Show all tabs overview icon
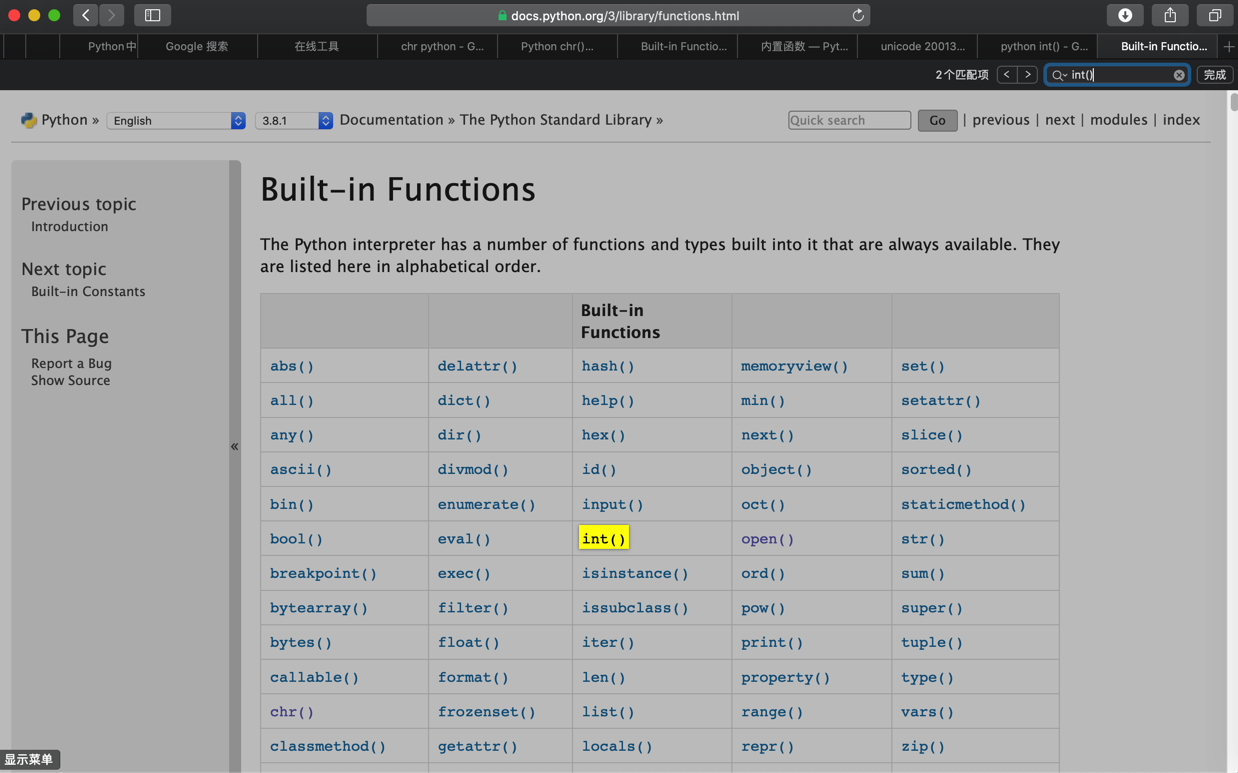 1215,15
